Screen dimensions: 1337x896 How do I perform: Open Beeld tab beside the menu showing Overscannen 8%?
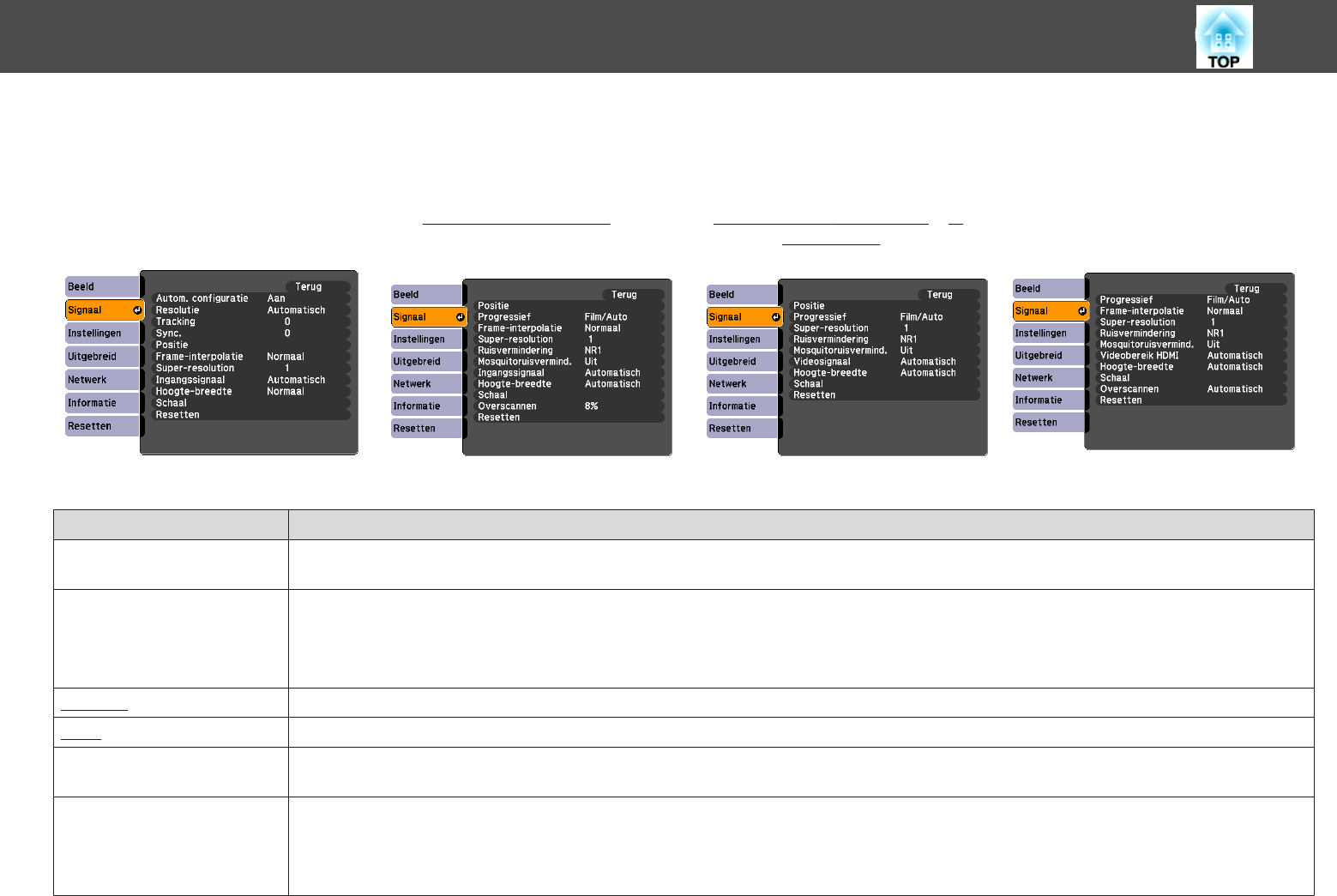point(426,294)
